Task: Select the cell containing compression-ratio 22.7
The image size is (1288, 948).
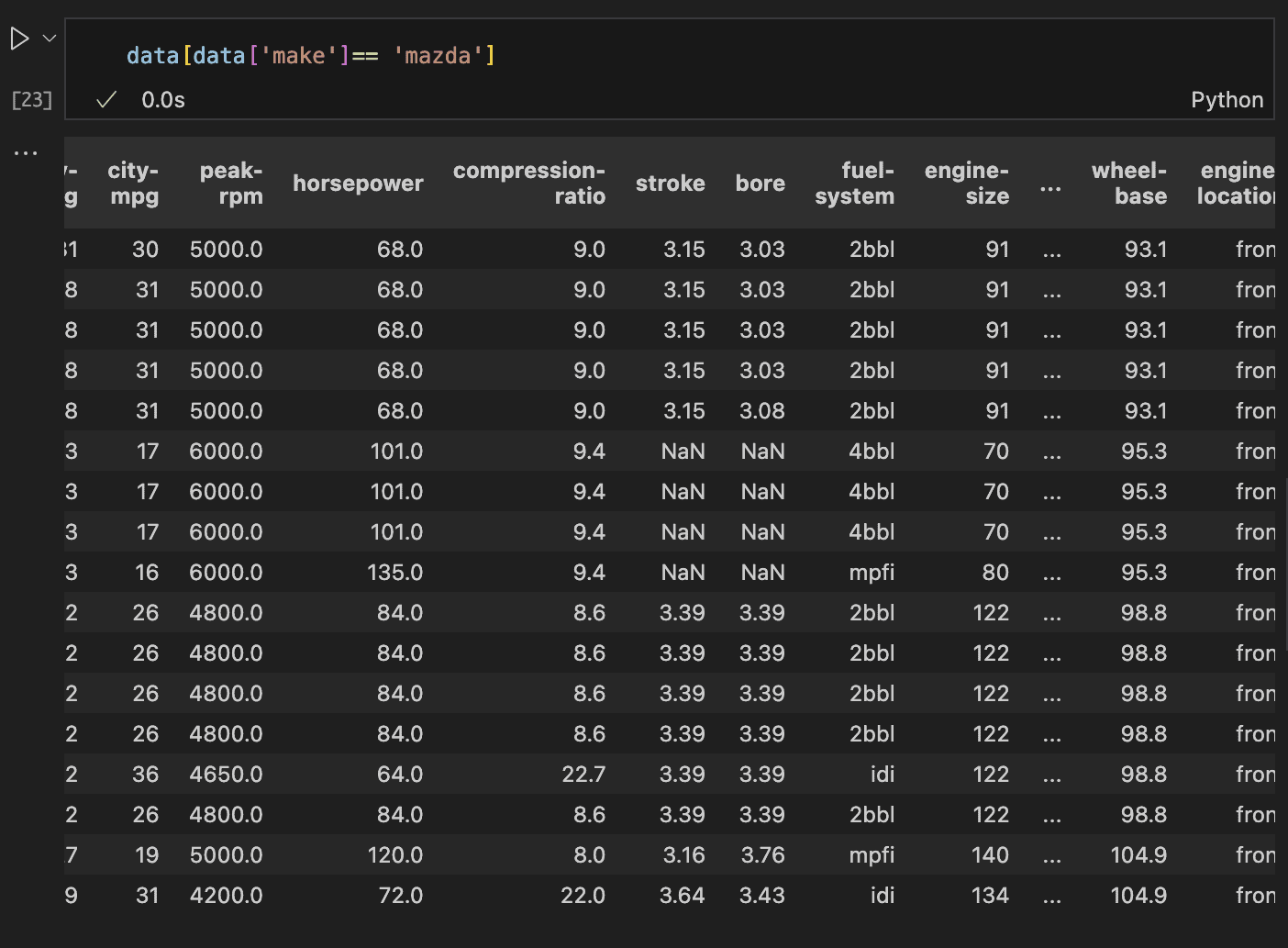Action: pyautogui.click(x=584, y=774)
